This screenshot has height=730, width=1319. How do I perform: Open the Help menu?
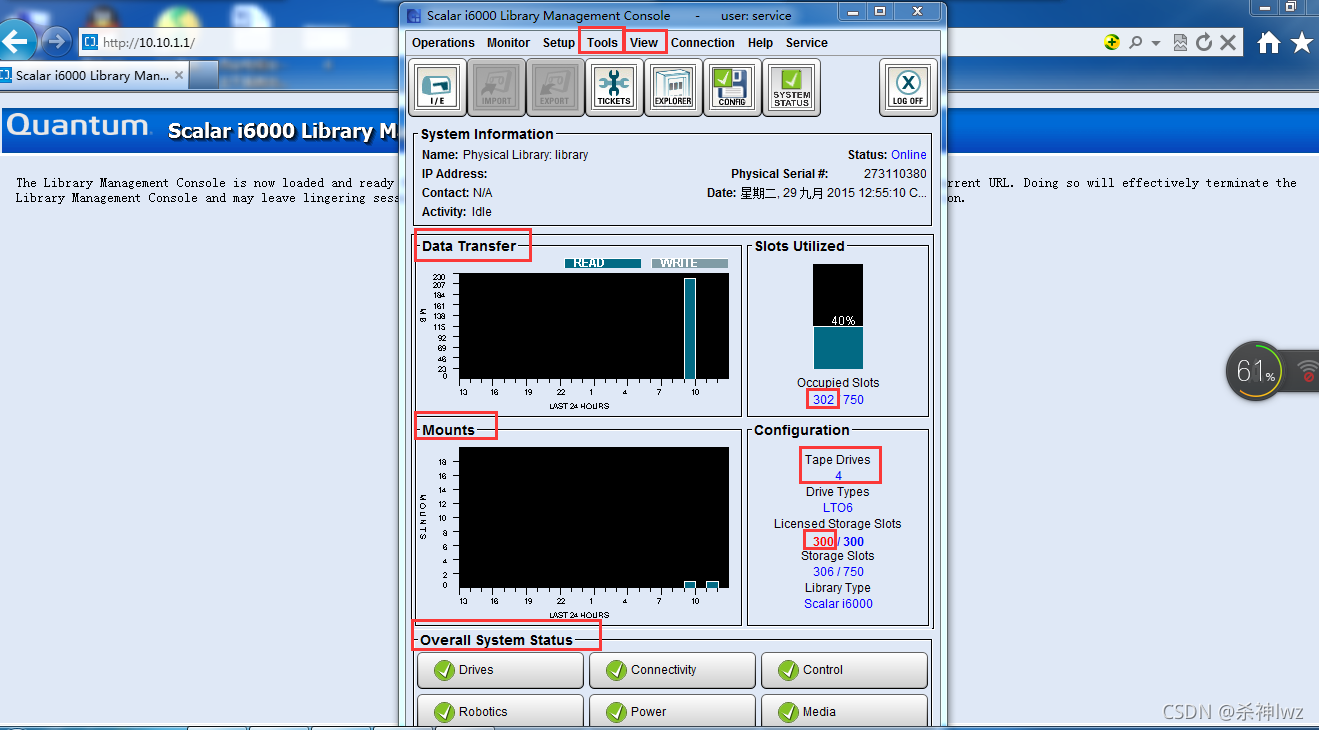click(760, 43)
